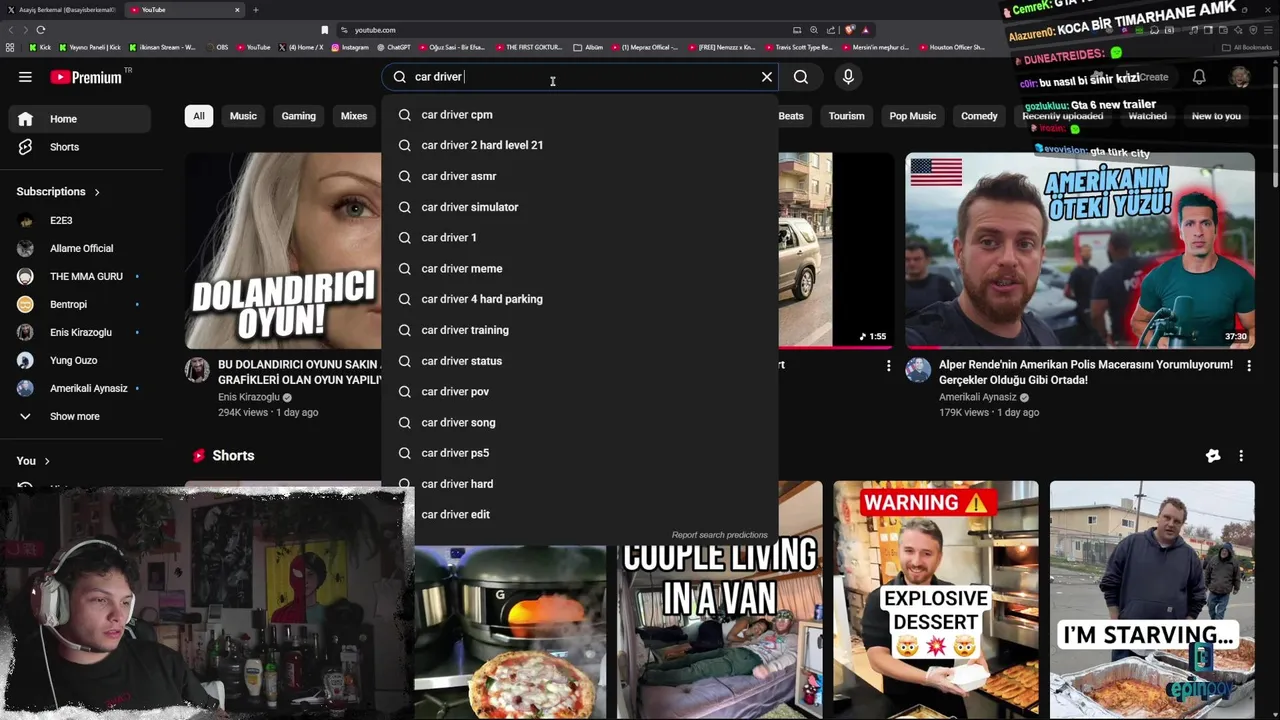Select the 'Music' filter chip
The image size is (1280, 720).
243,116
